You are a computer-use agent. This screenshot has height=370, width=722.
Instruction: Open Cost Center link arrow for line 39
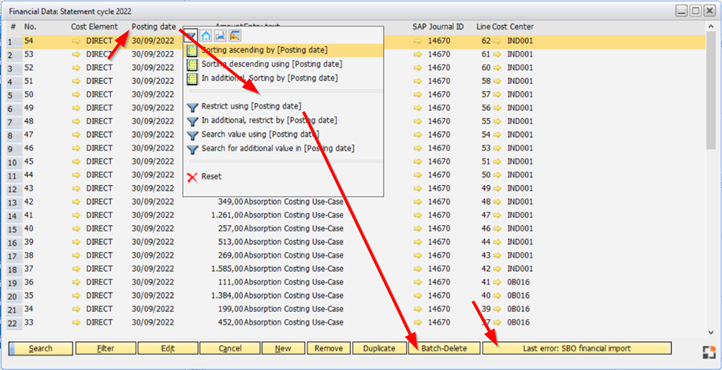coord(497,309)
